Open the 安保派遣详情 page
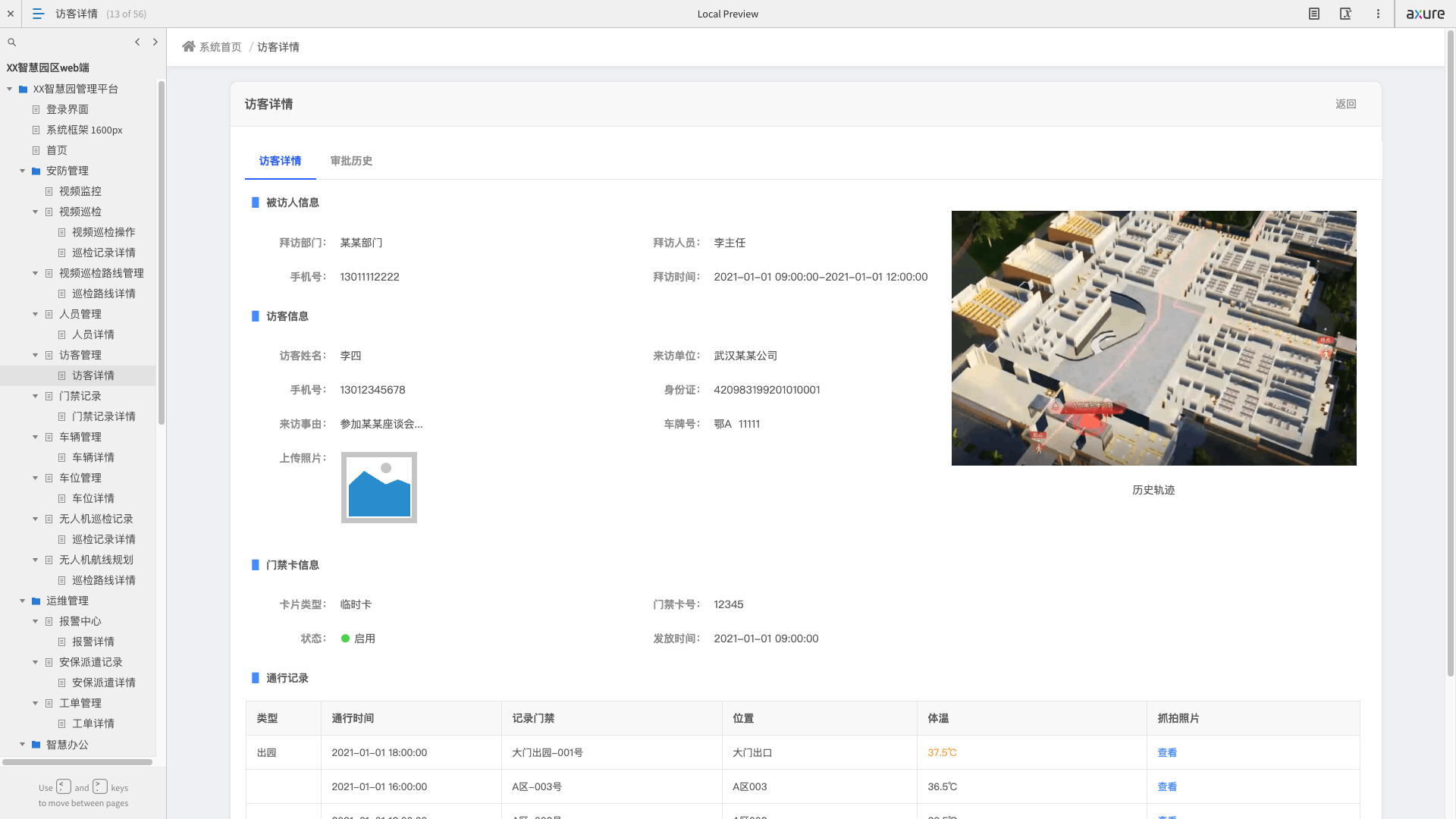 (x=104, y=682)
